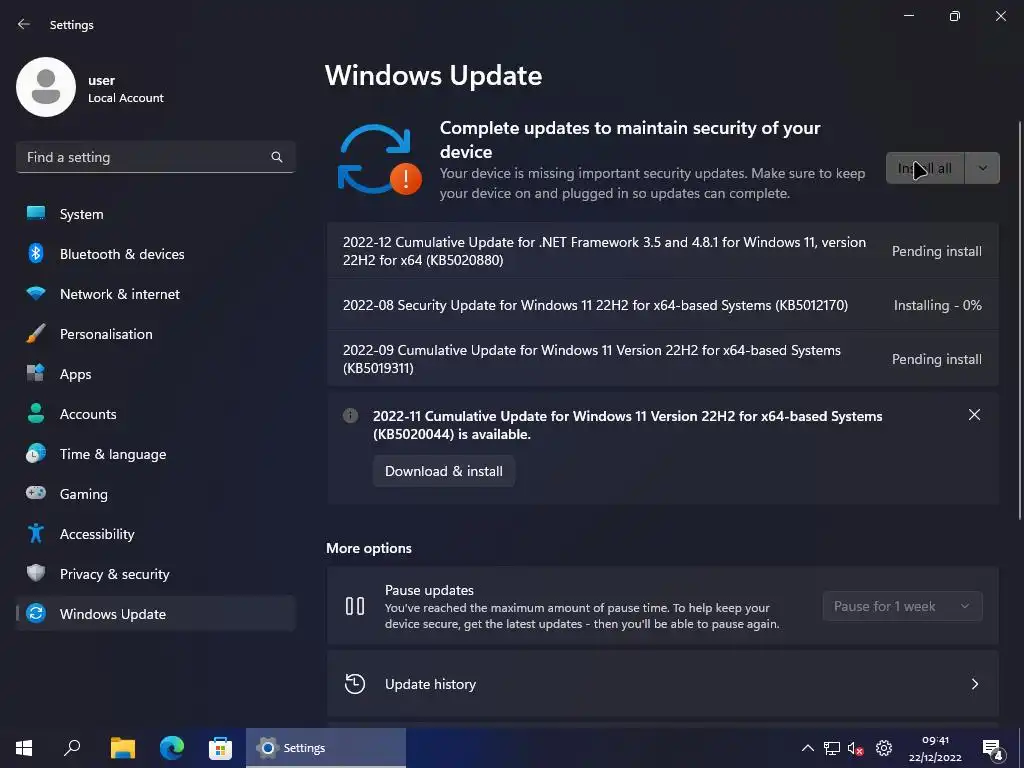Open the notification center icon

[x=992, y=749]
